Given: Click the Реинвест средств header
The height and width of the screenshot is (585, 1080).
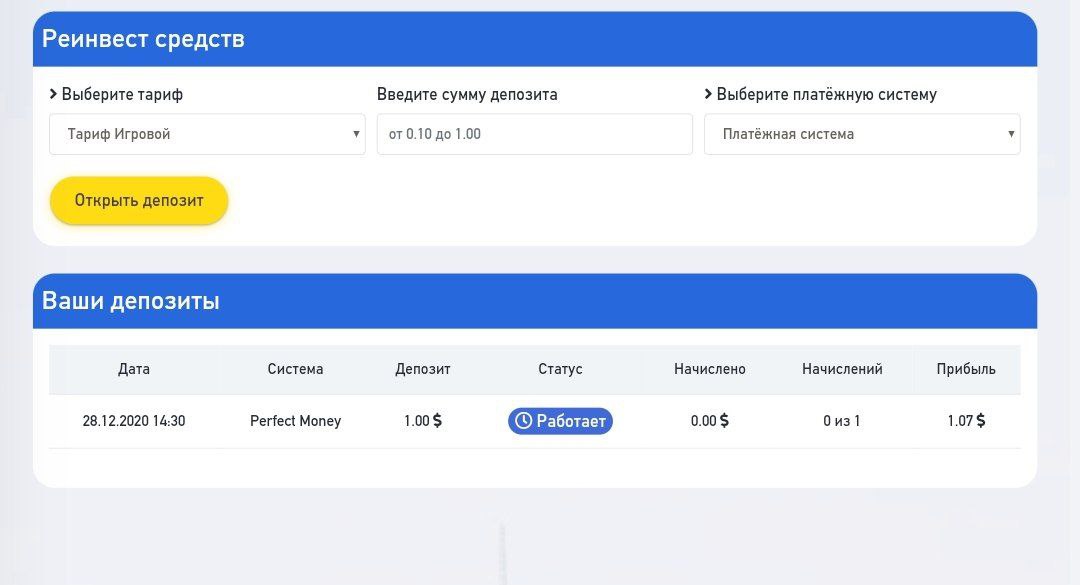Looking at the screenshot, I should pyautogui.click(x=143, y=39).
